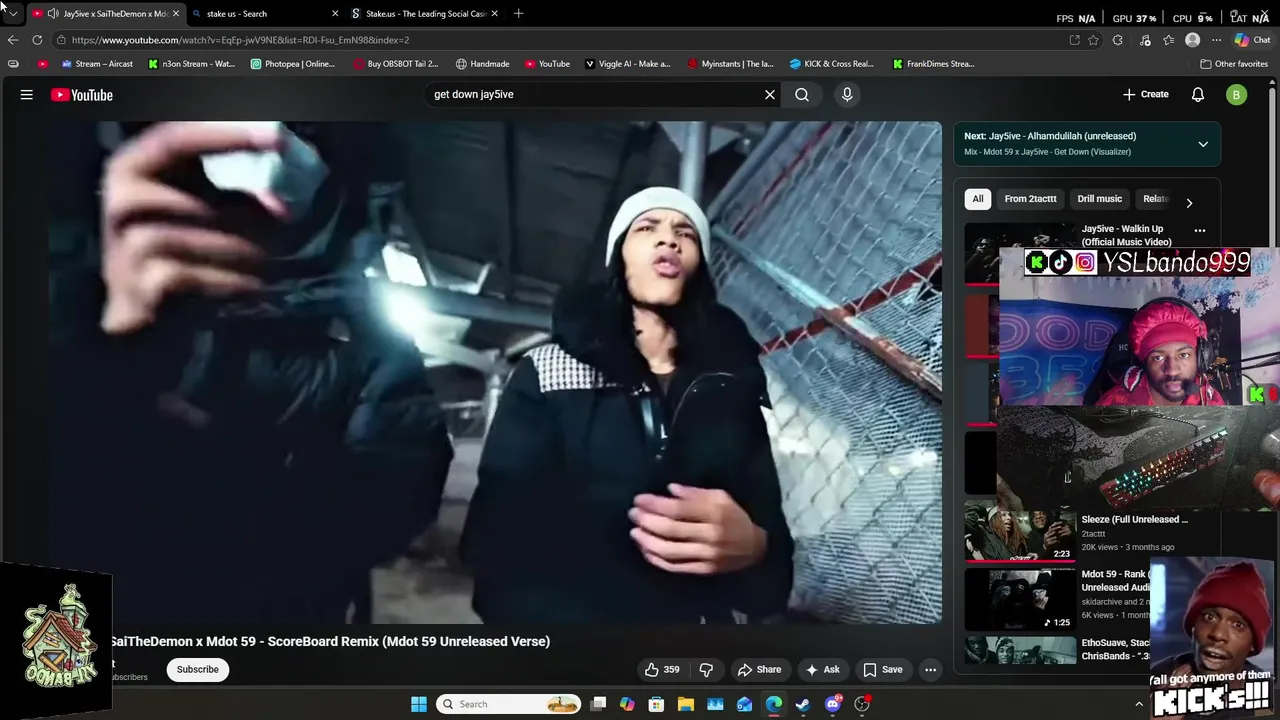Open the Myinstants bookmark
This screenshot has height=720, width=1280.
click(731, 64)
